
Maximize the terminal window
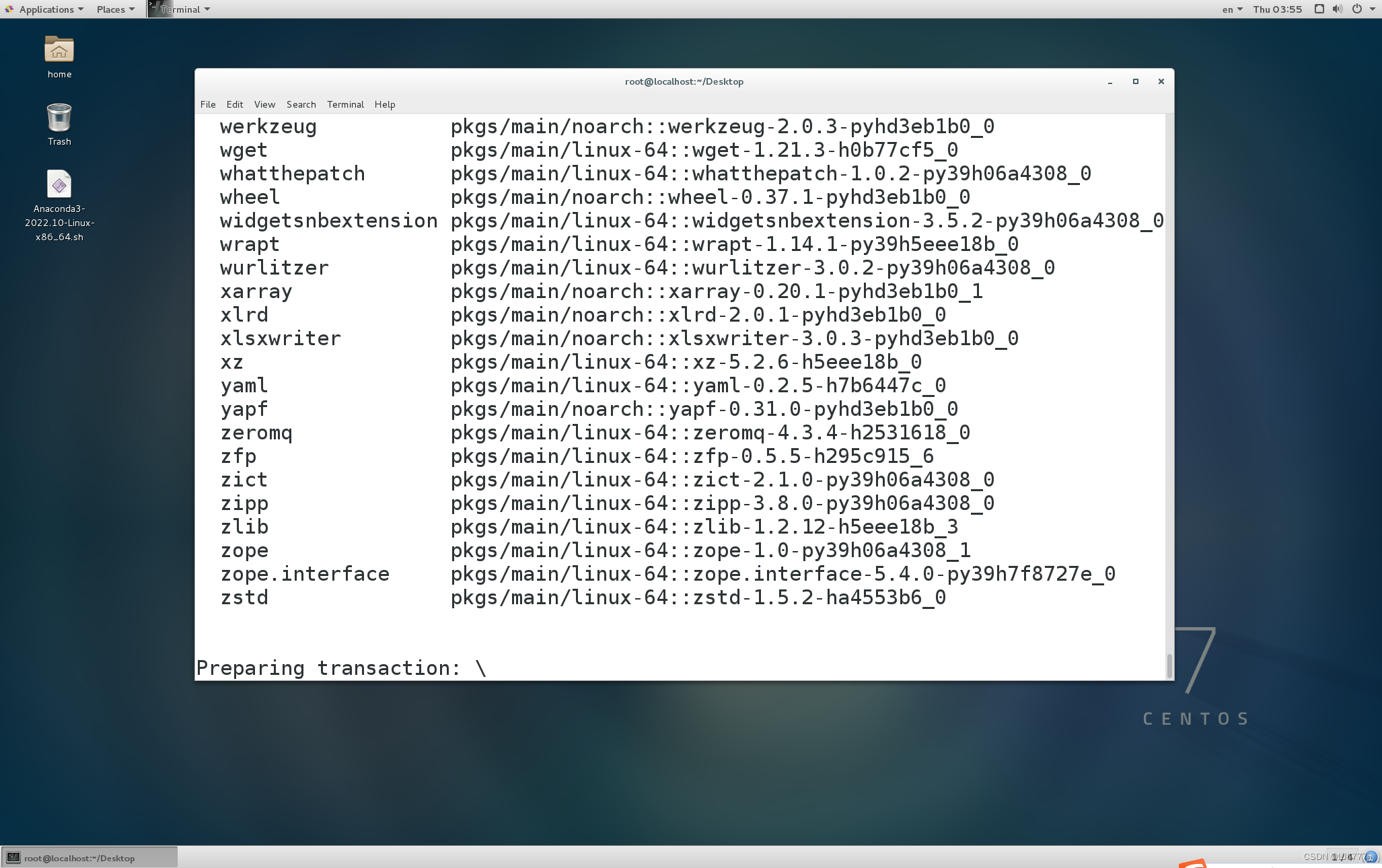(1136, 81)
